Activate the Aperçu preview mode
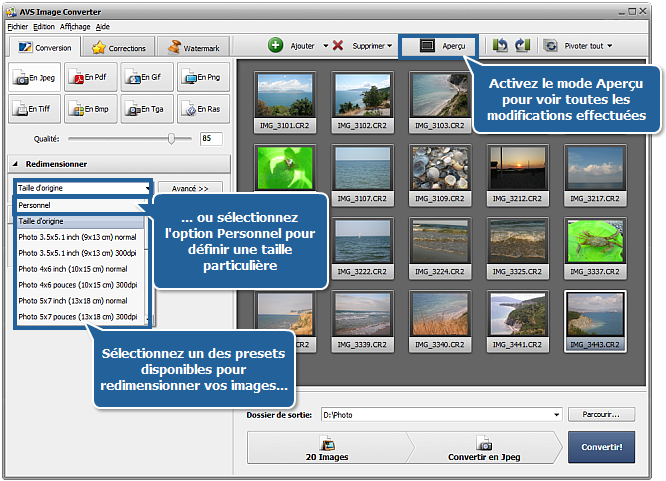Viewport: 666px width, 481px height. pos(439,46)
